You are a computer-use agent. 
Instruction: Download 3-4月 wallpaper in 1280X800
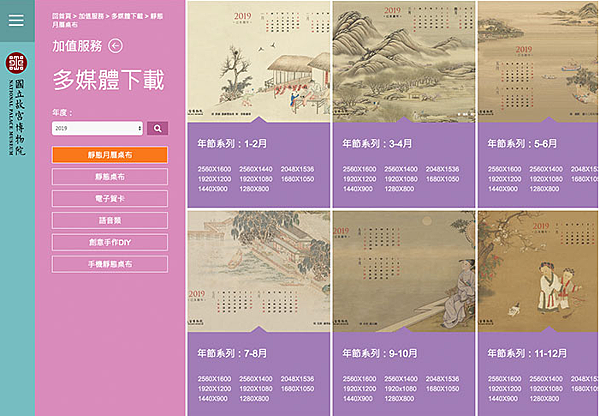click(399, 189)
